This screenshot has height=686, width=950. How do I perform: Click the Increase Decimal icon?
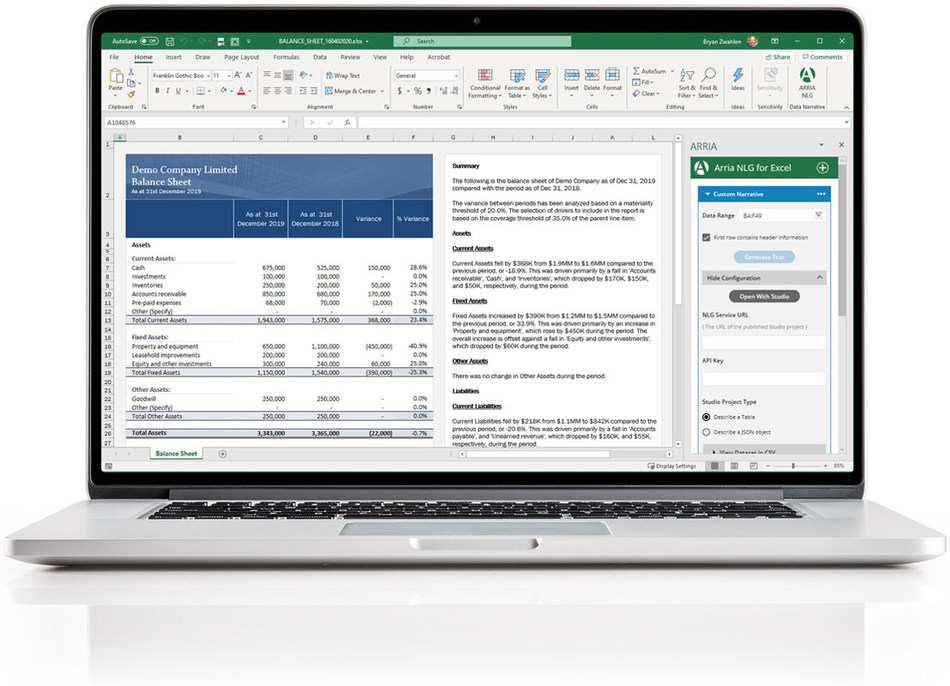443,91
